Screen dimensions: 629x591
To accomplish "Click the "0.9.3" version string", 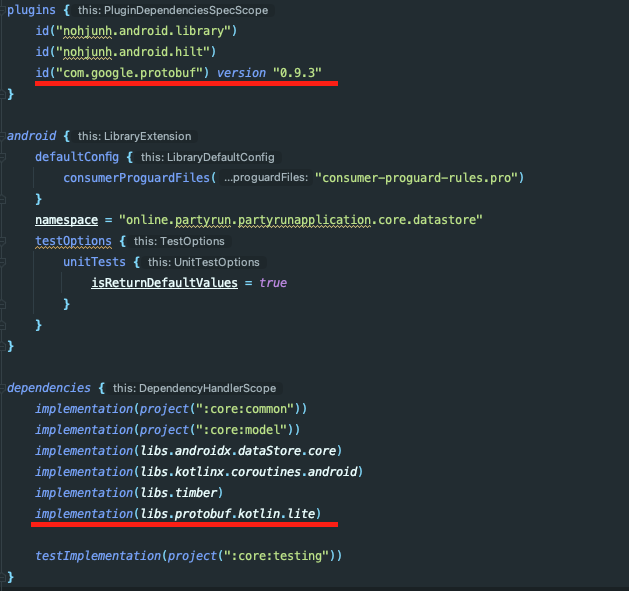I will click(x=297, y=73).
